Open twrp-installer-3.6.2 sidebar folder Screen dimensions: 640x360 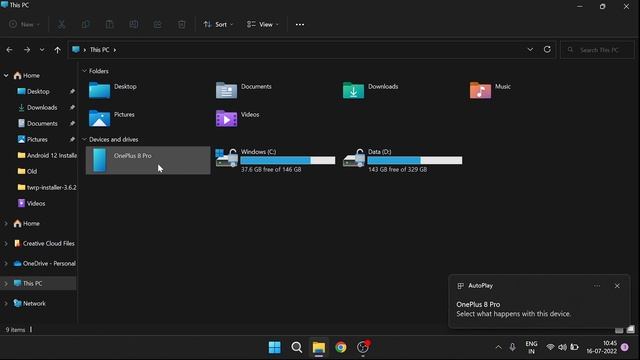pos(47,187)
